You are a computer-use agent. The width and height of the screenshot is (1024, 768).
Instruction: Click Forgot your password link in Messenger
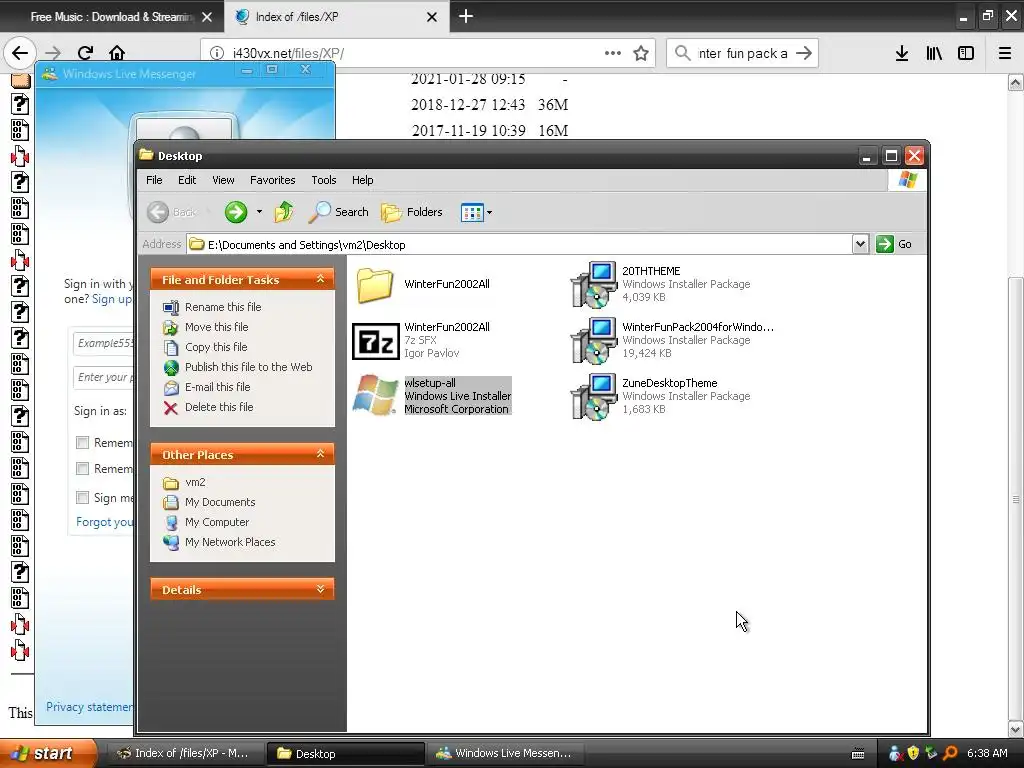point(104,522)
